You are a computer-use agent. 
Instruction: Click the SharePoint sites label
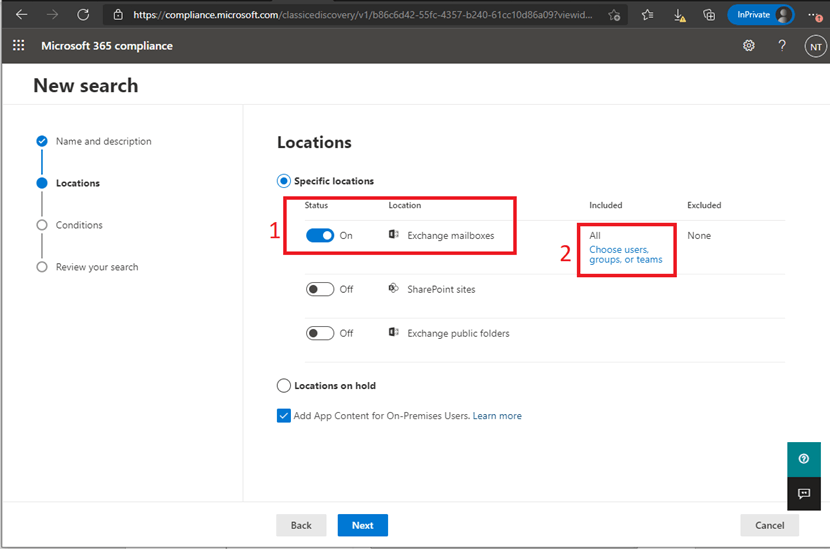pyautogui.click(x=441, y=290)
